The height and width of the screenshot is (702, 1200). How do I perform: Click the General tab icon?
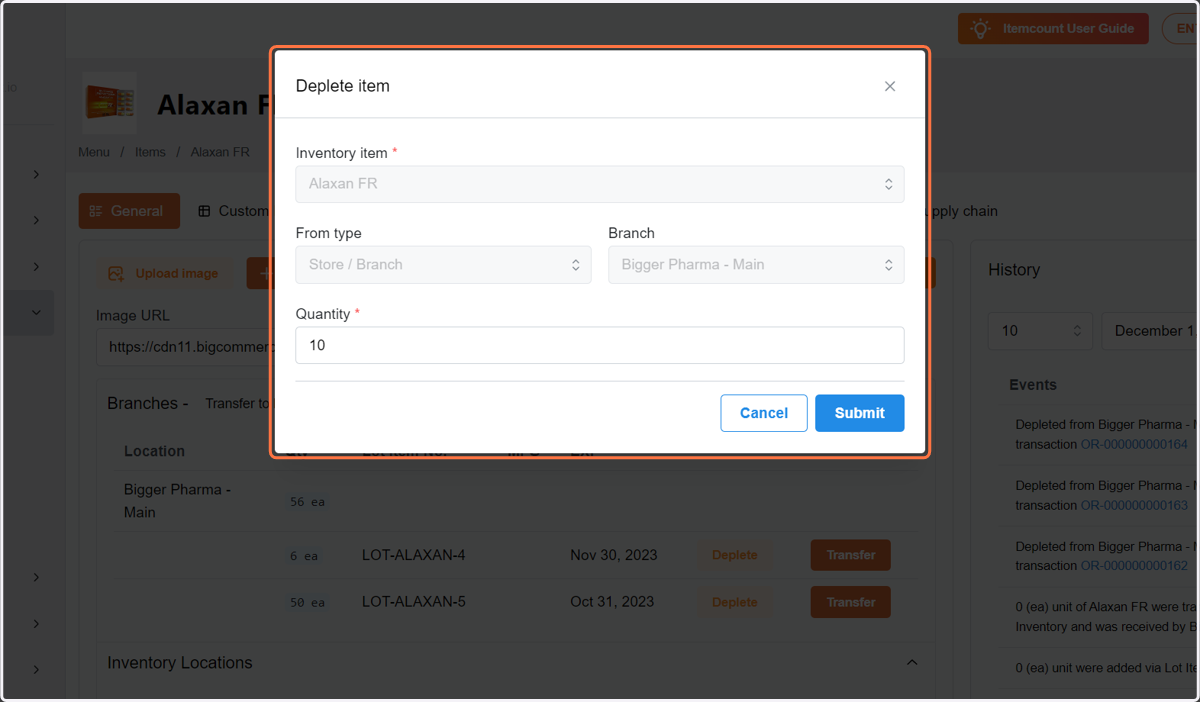[96, 211]
